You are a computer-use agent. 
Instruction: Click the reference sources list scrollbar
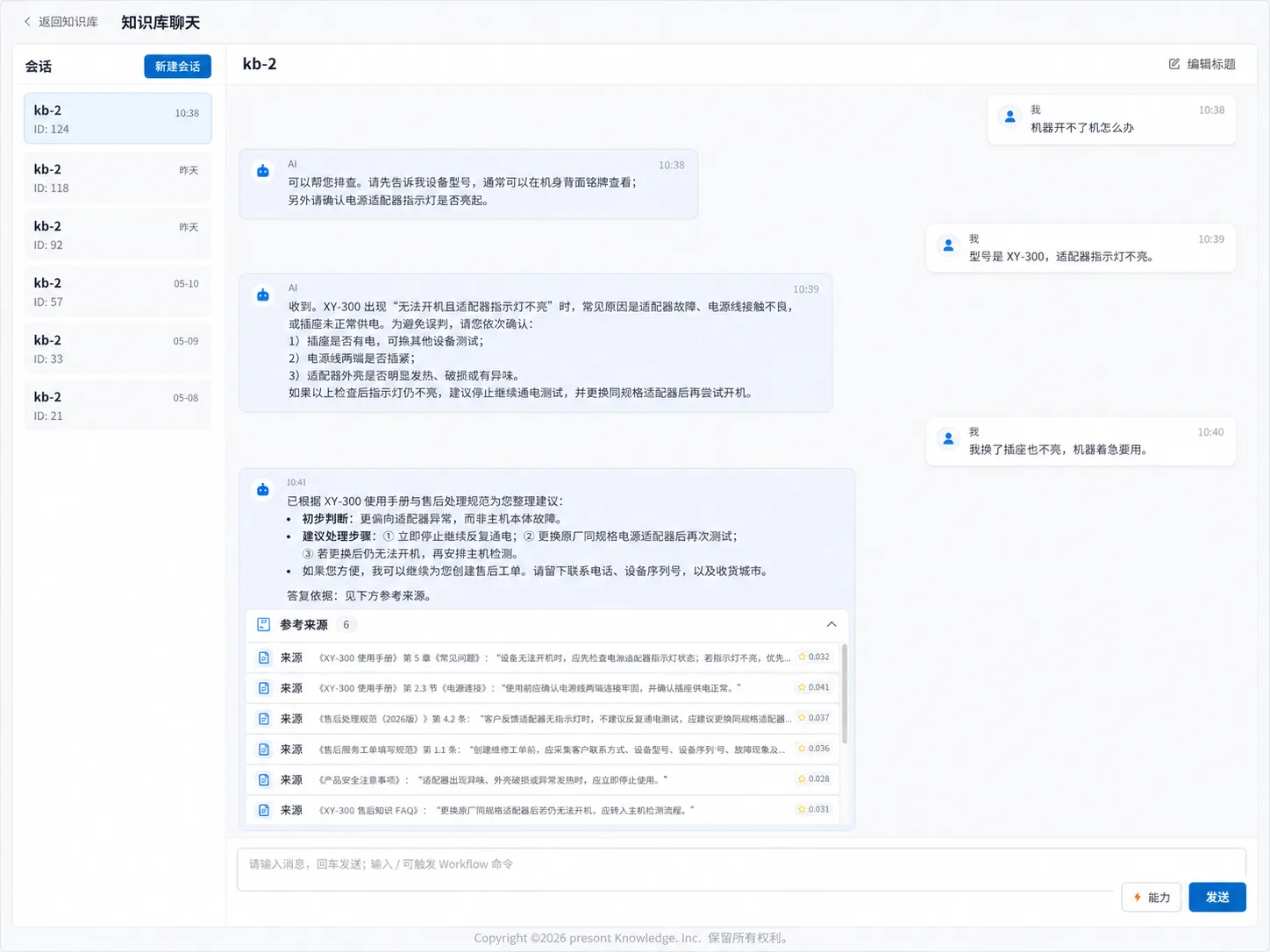point(845,694)
